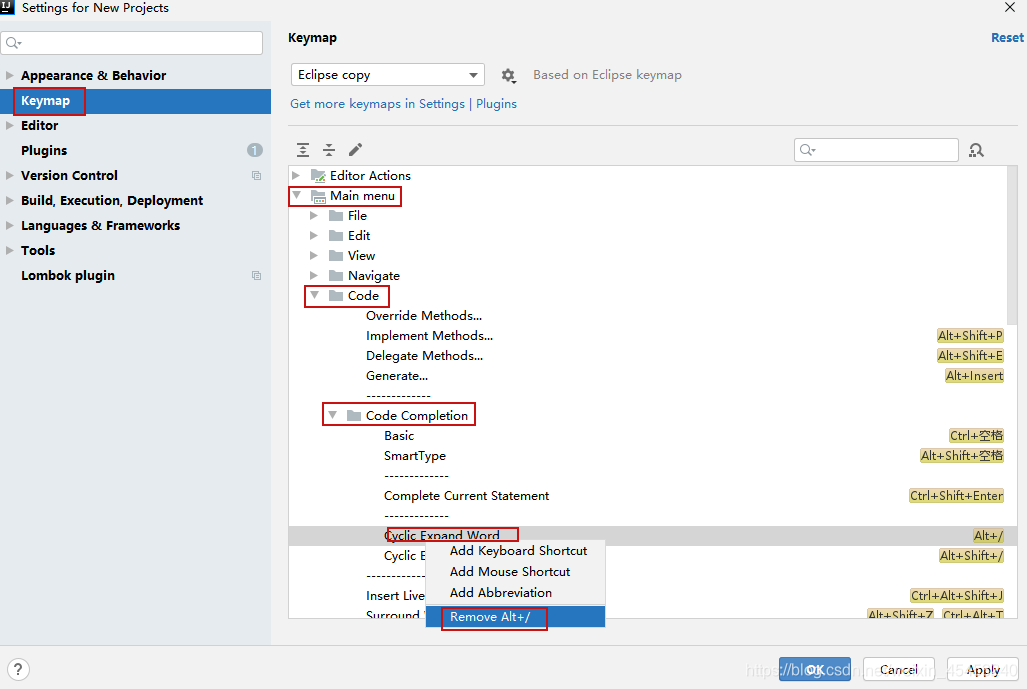The image size is (1027, 689).
Task: Select Delegate Methods... action row
Action: point(648,356)
